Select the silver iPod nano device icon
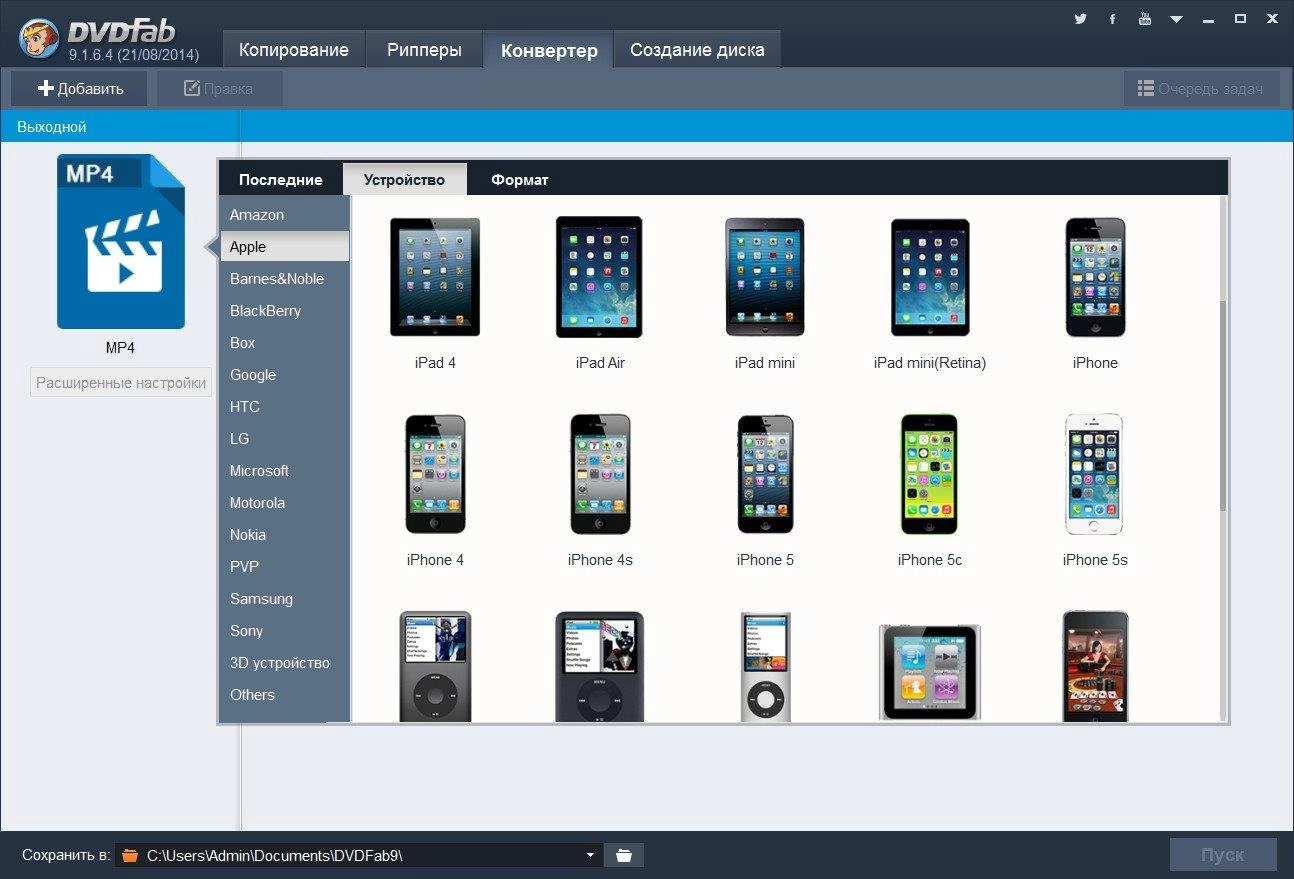 click(765, 666)
